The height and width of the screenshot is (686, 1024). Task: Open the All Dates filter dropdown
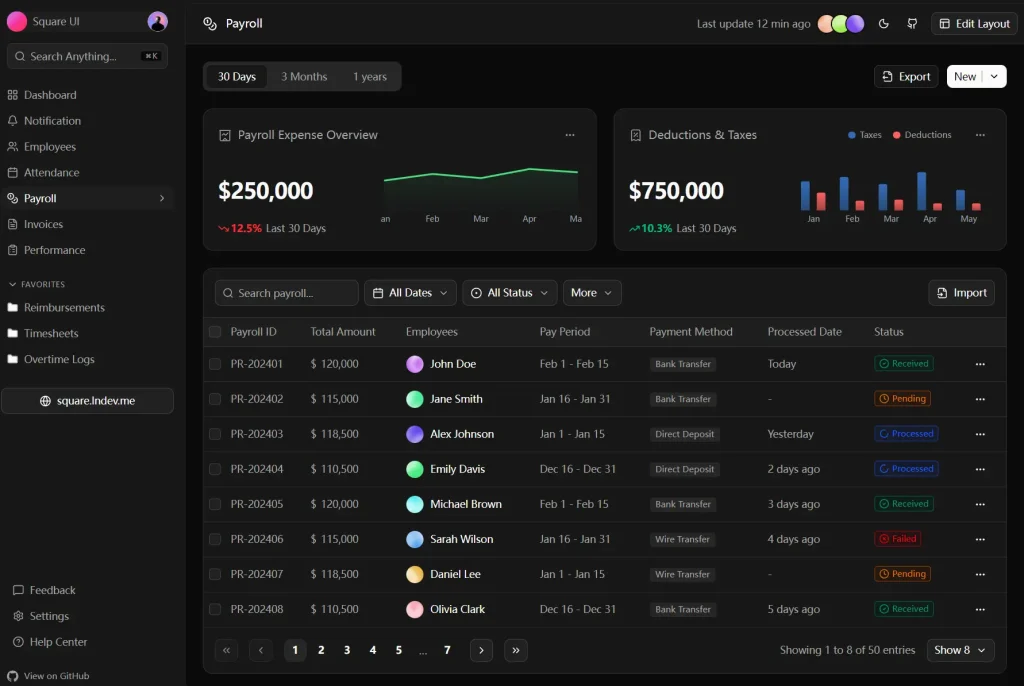(410, 292)
